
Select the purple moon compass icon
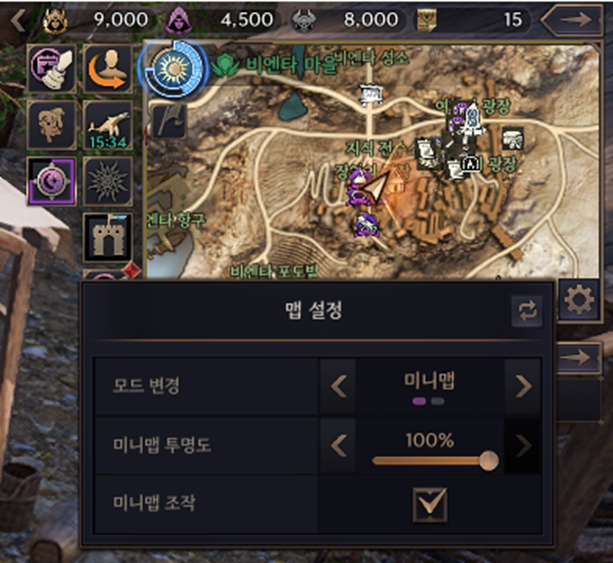coord(51,181)
